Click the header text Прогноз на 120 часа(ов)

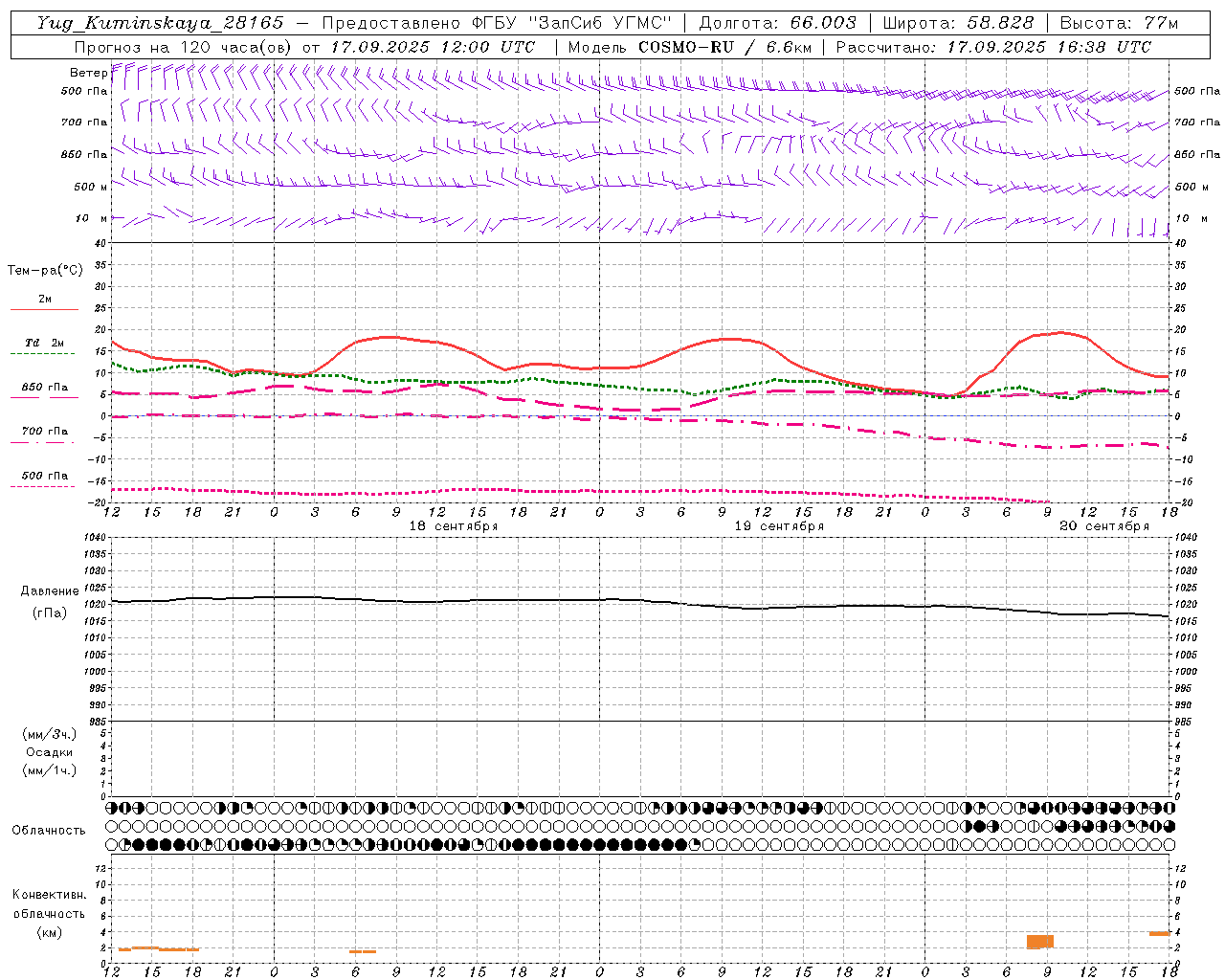point(184,47)
